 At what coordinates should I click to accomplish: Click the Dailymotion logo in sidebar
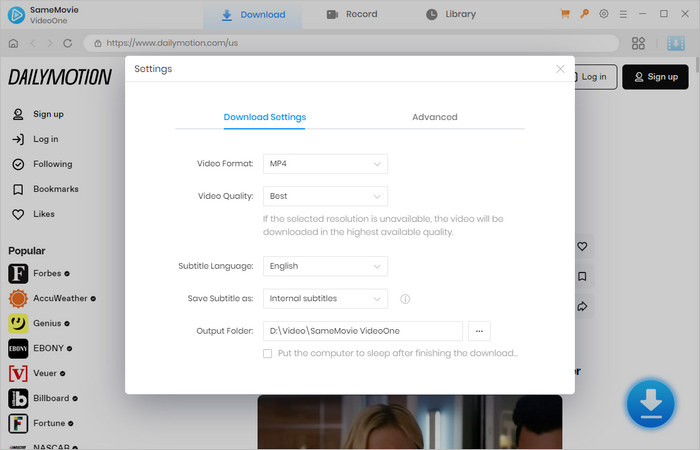pos(60,77)
